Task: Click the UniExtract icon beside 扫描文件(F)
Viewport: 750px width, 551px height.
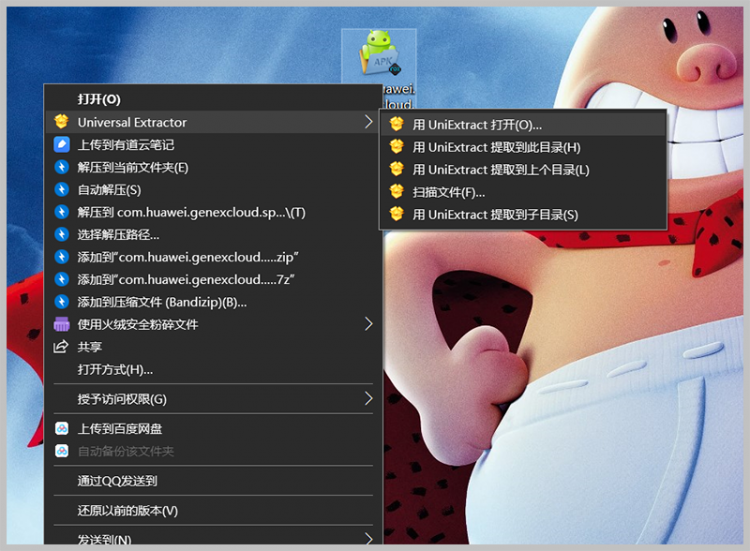Action: [397, 192]
